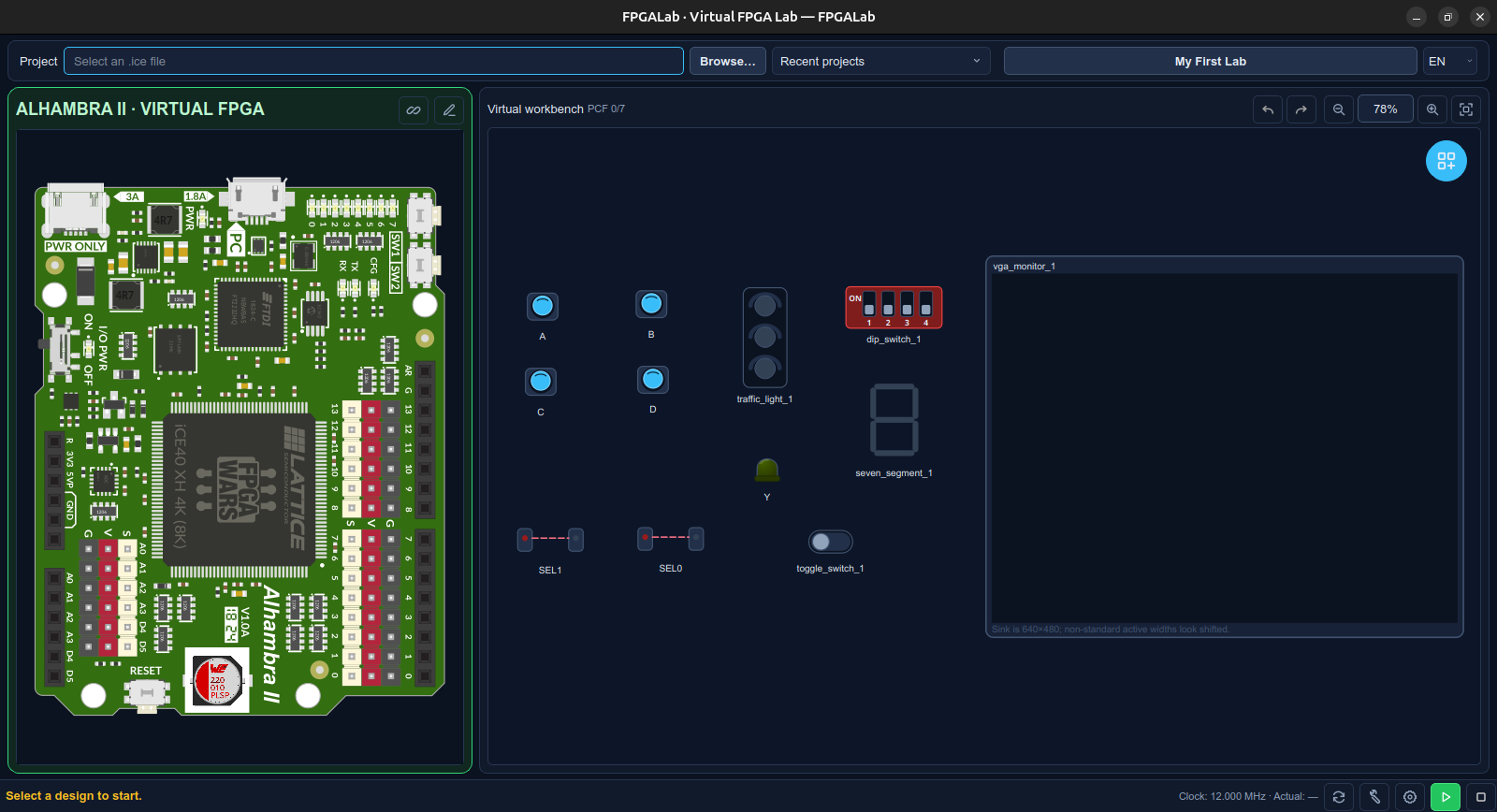Click push button B
The width and height of the screenshot is (1497, 812).
point(651,304)
